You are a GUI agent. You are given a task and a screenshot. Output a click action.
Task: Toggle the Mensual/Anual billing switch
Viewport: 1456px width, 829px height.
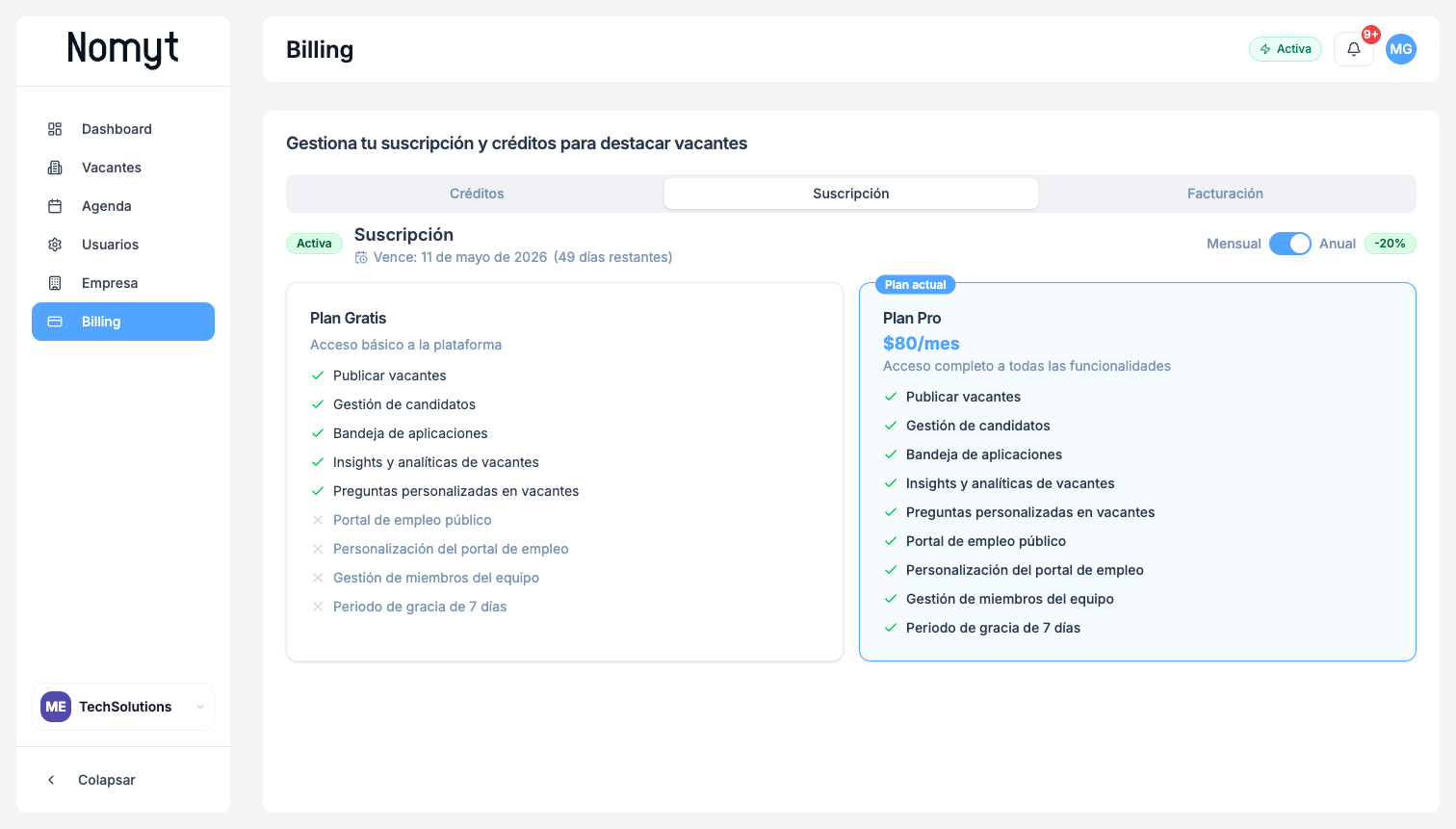pos(1289,244)
